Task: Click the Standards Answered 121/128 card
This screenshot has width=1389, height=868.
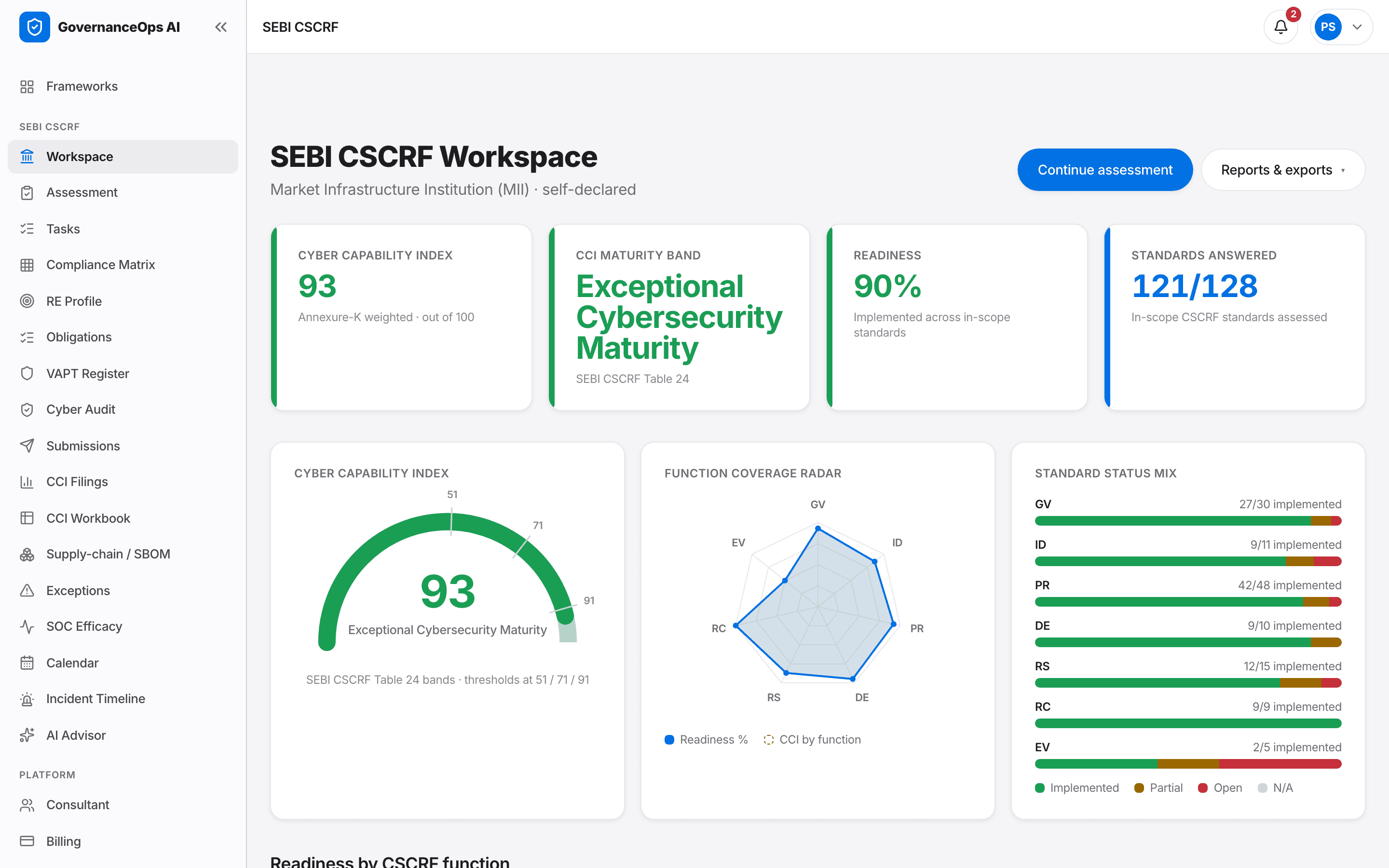Action: point(1235,317)
